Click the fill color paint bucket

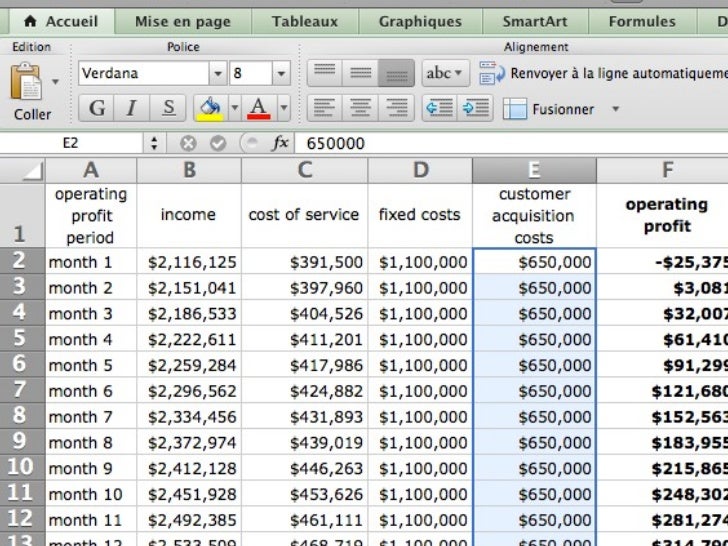(x=209, y=108)
